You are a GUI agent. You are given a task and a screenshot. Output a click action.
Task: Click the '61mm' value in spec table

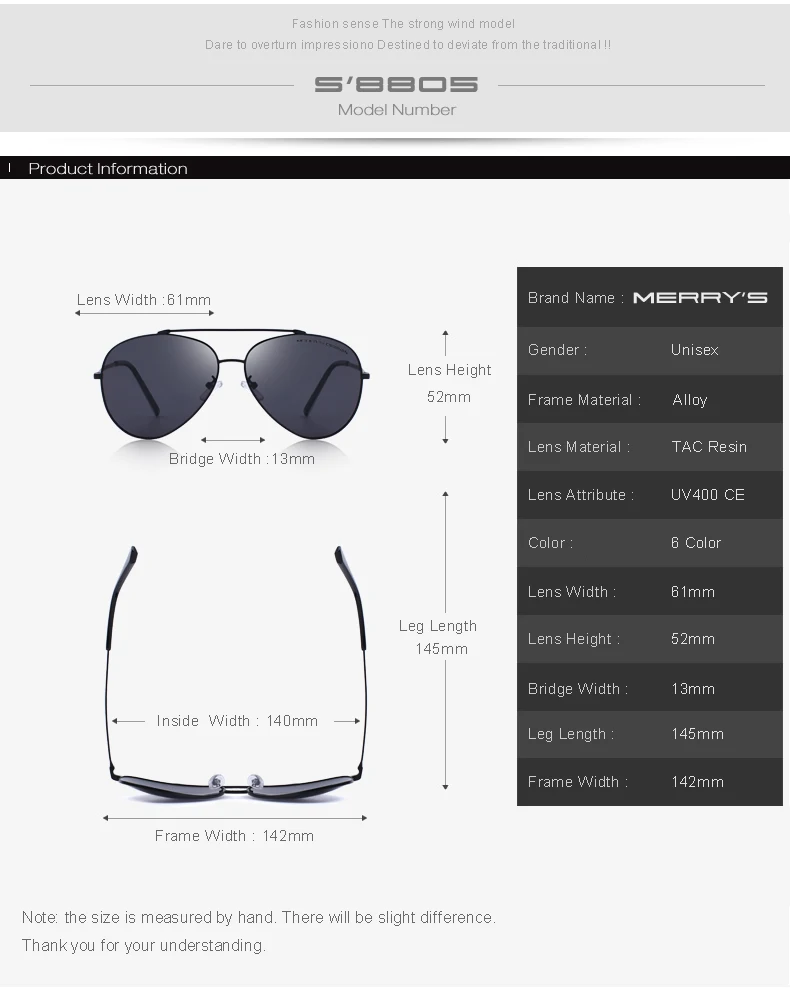(x=693, y=592)
